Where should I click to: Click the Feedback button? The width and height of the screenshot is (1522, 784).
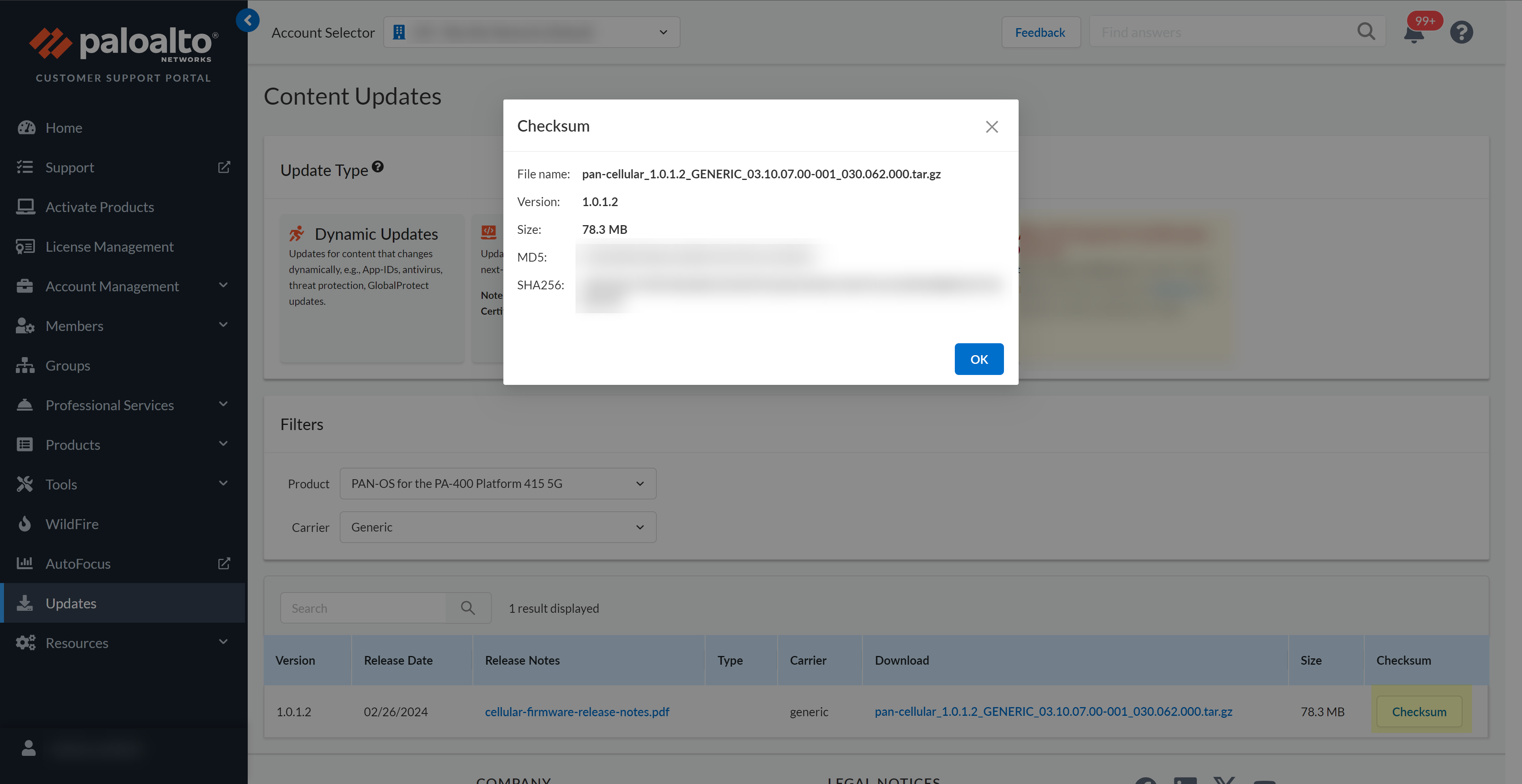click(x=1040, y=33)
